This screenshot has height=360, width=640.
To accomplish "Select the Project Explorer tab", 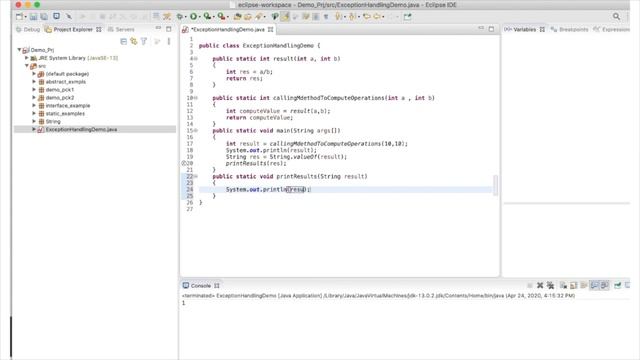I will [x=69, y=29].
